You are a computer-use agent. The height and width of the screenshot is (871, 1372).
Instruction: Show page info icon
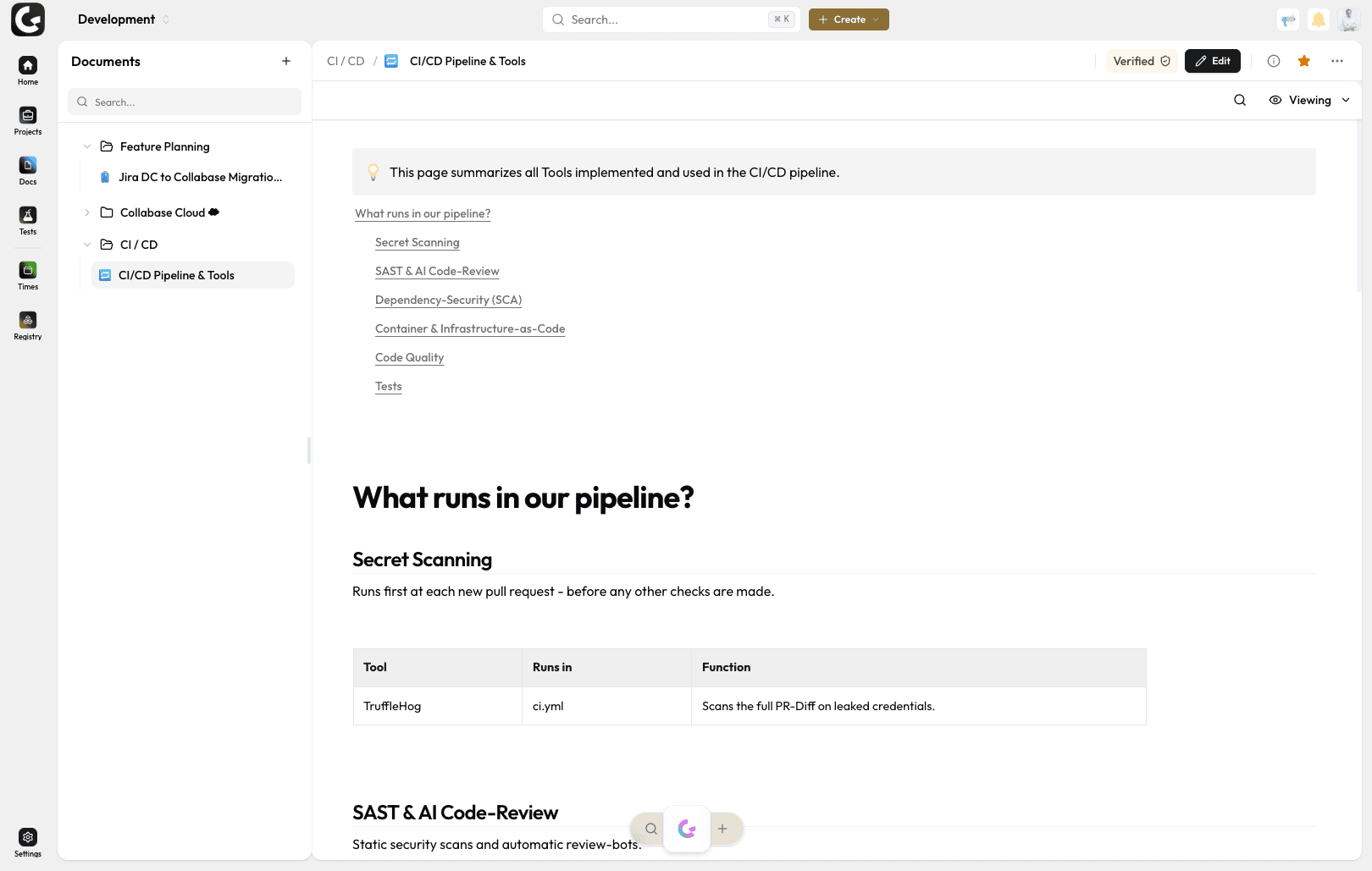click(1274, 61)
